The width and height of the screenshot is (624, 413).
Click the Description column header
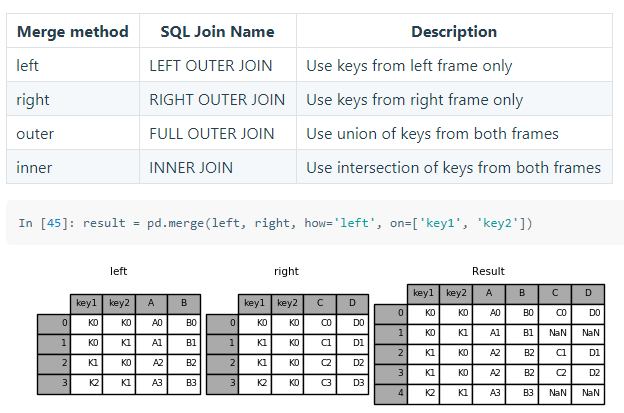pos(453,31)
